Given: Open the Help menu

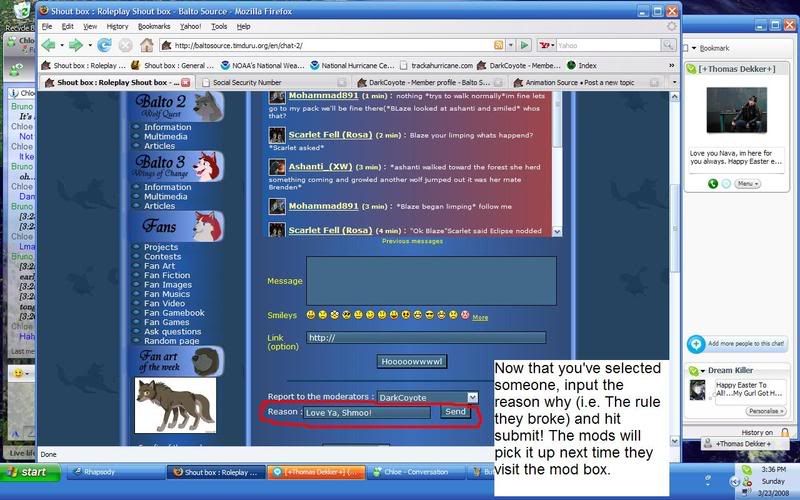Looking at the screenshot, I should [x=243, y=26].
